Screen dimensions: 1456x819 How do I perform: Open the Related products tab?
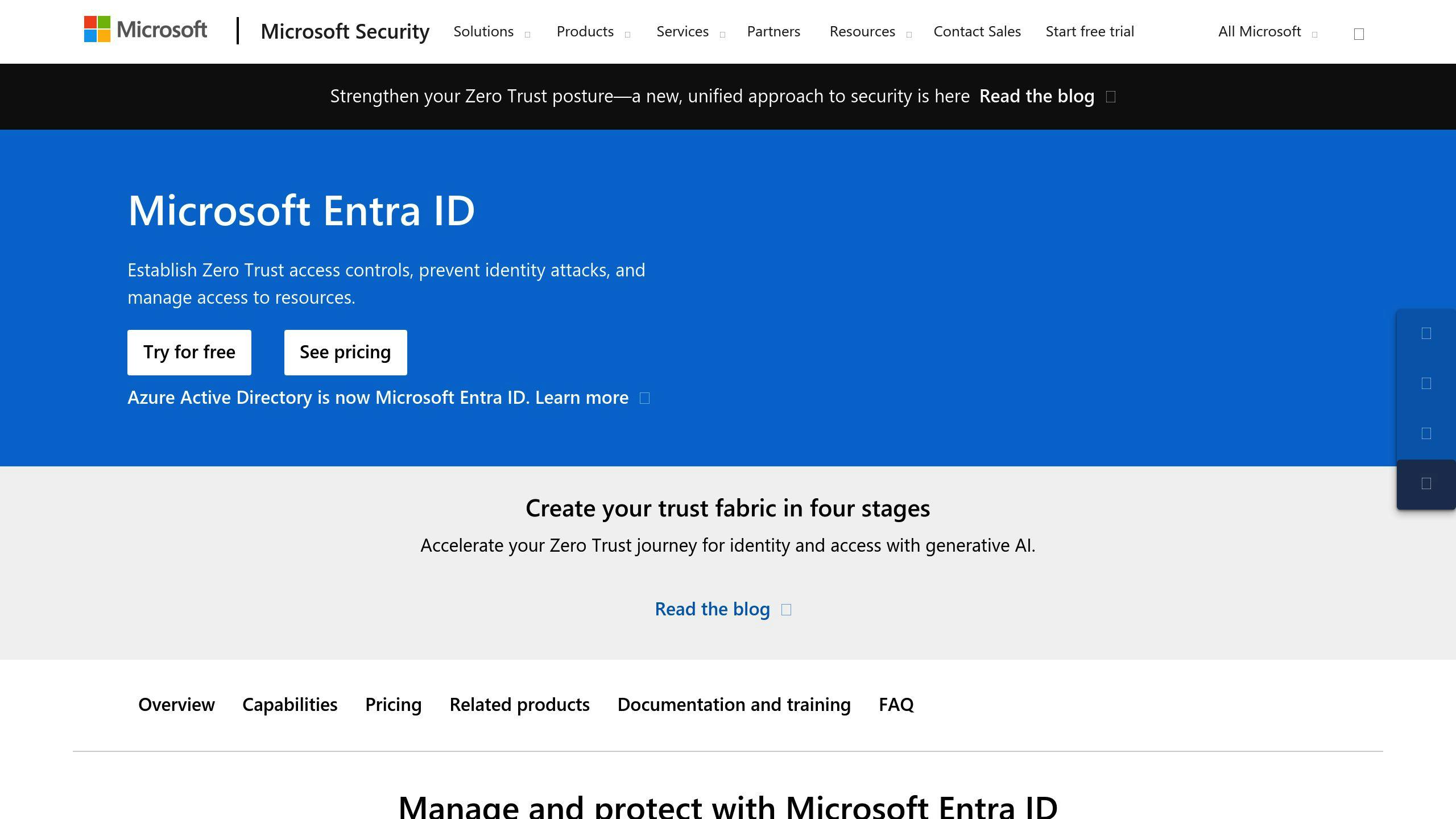coord(519,705)
